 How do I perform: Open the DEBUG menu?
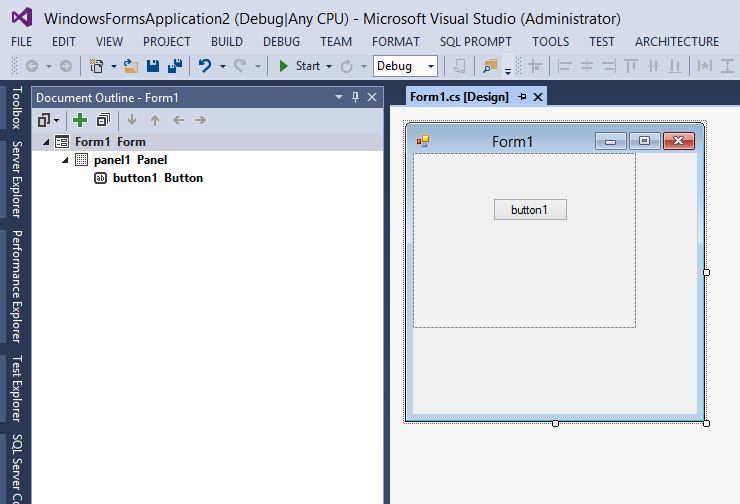281,42
